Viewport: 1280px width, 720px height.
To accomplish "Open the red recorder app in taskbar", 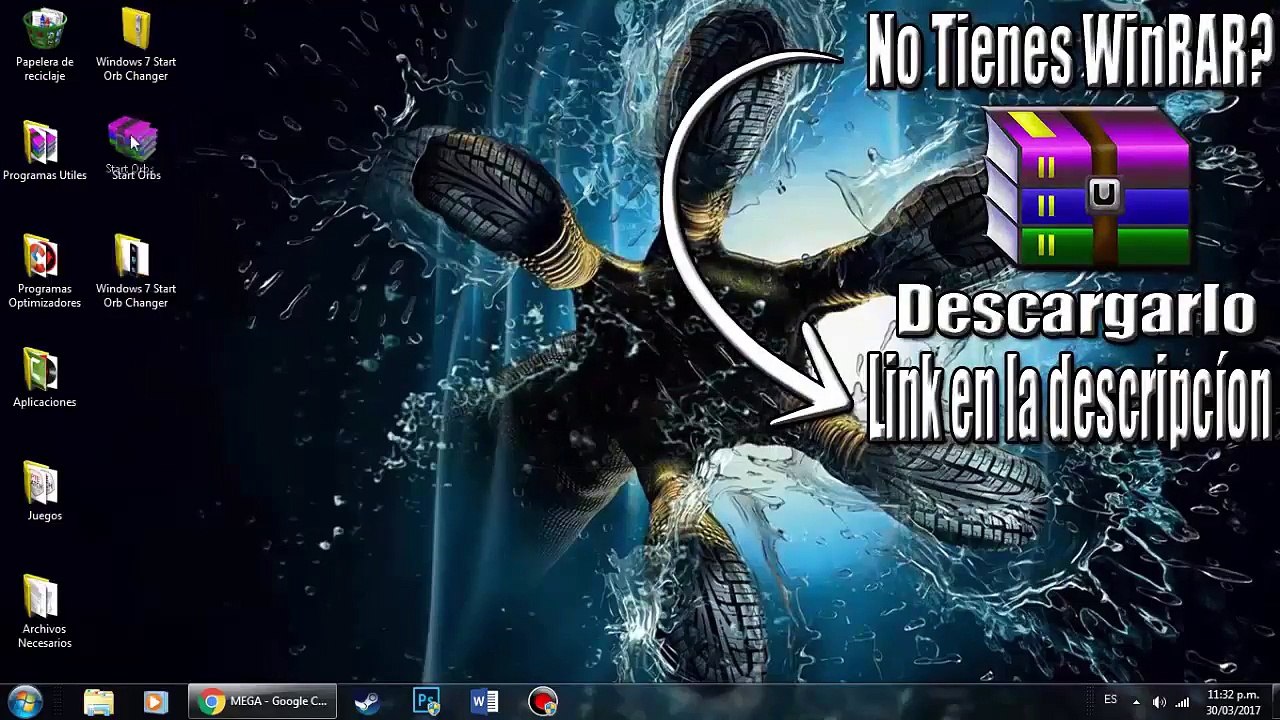I will click(x=543, y=702).
